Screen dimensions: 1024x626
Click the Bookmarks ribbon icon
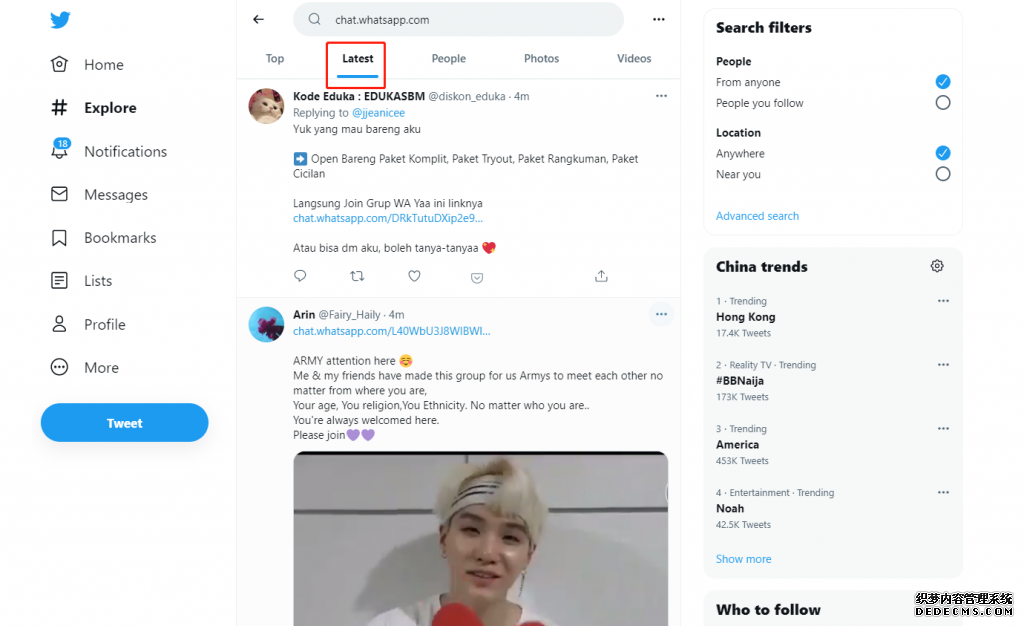click(x=59, y=238)
